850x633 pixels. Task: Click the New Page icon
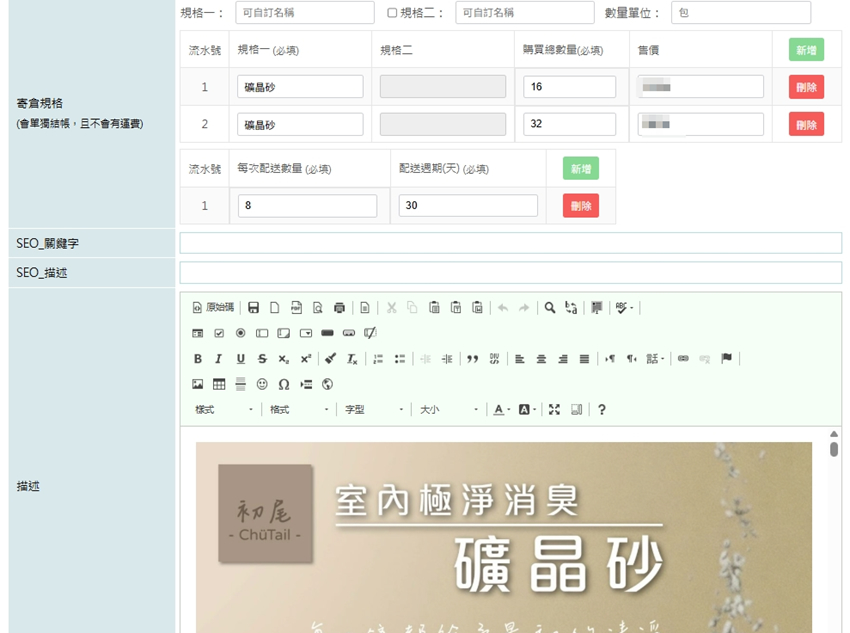pos(275,308)
